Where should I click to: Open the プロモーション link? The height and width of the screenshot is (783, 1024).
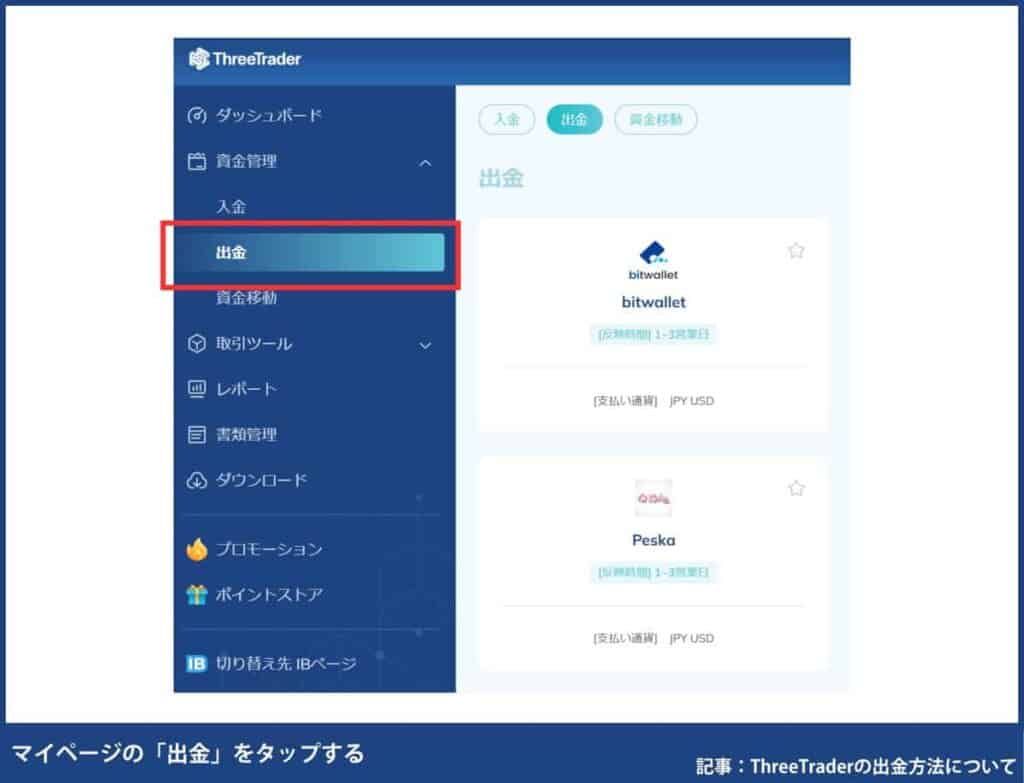tap(268, 549)
